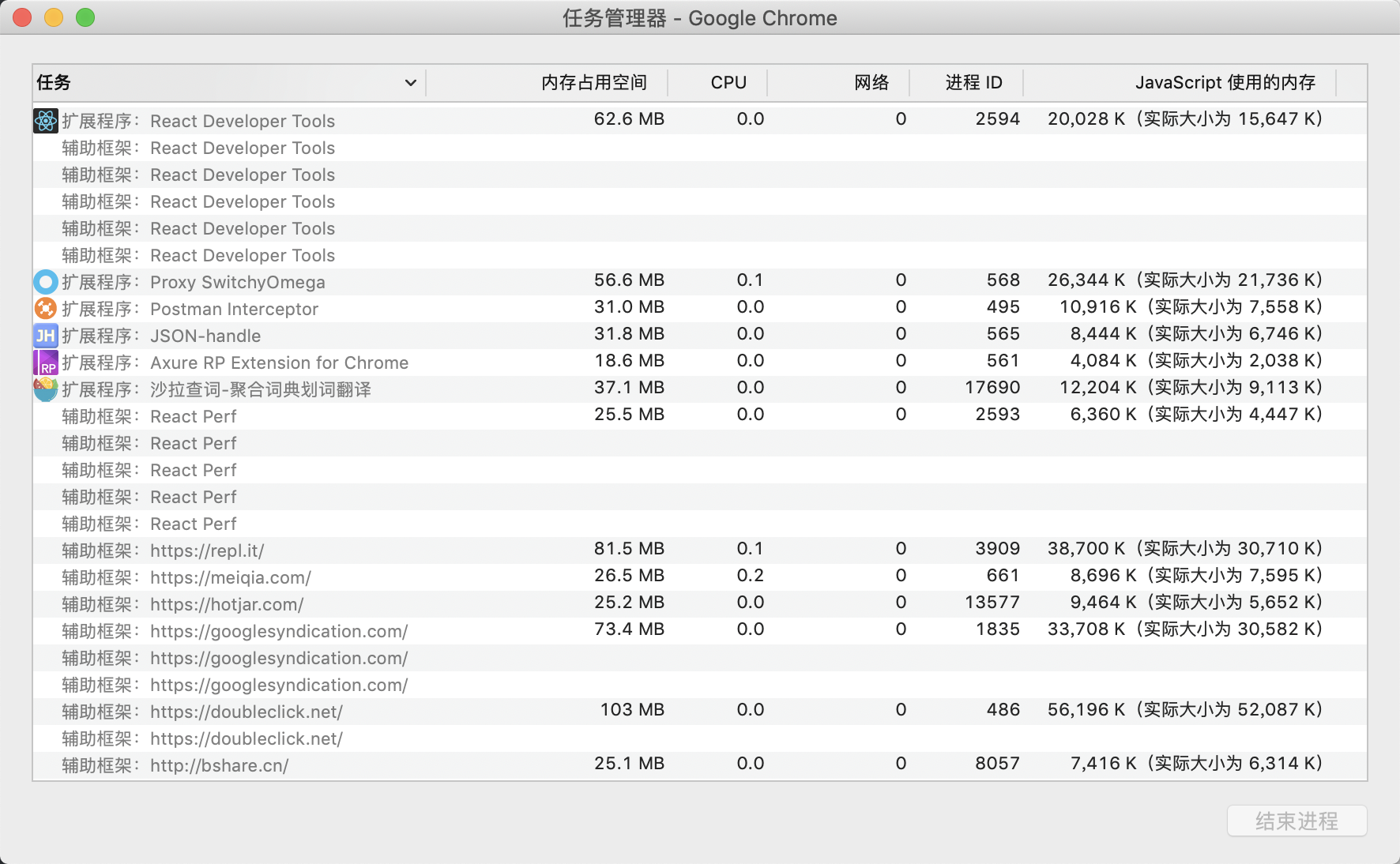This screenshot has height=864, width=1400.
Task: Select the https://repl.it/ subframe row
Action: point(700,550)
